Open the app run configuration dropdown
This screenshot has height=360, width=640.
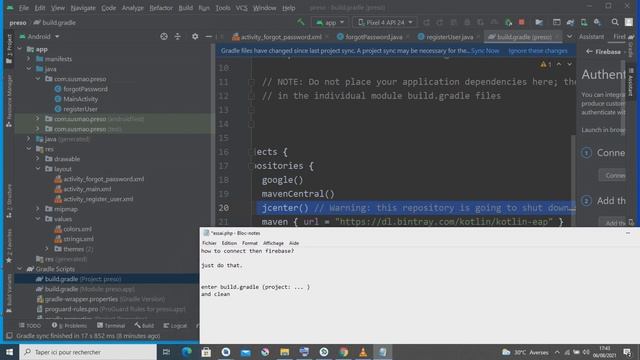coord(330,22)
